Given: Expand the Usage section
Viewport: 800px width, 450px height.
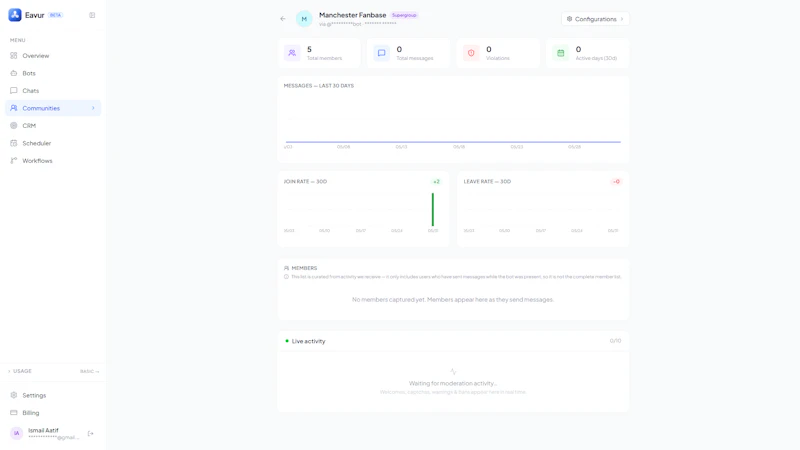Looking at the screenshot, I should (x=20, y=371).
